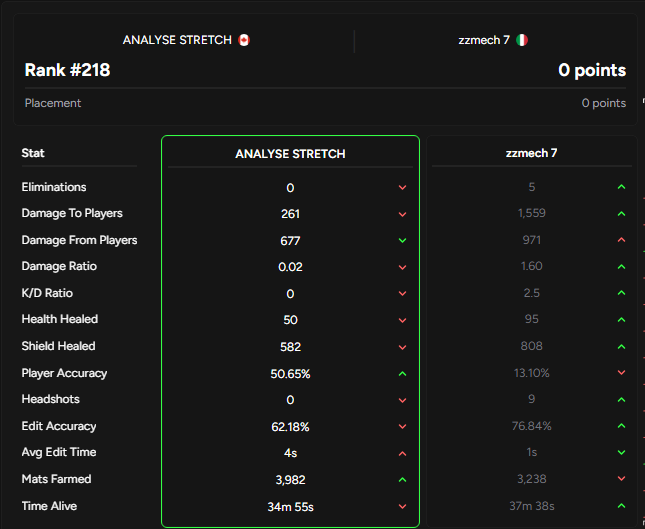Click the green arrow beside zzmech 7 Headshots 9

click(622, 399)
